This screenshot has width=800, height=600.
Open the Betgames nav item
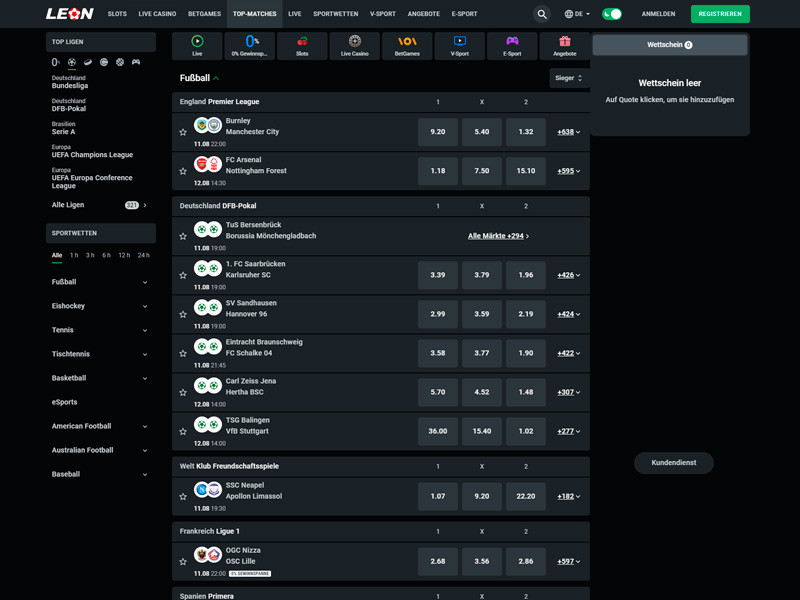205,14
